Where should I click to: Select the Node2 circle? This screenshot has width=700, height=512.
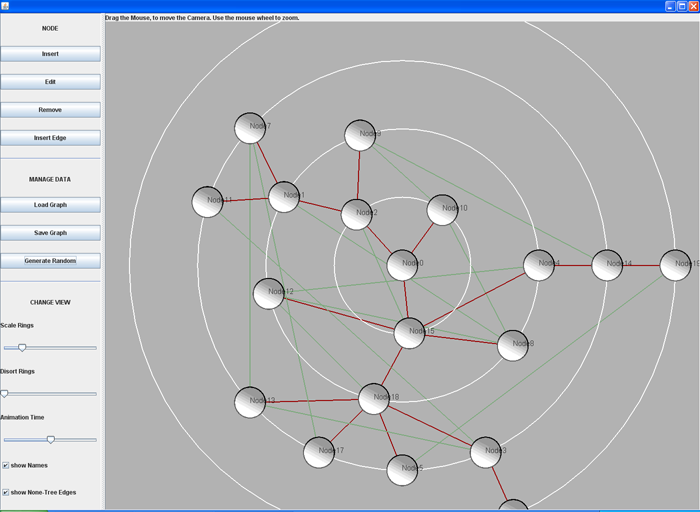pyautogui.click(x=356, y=214)
